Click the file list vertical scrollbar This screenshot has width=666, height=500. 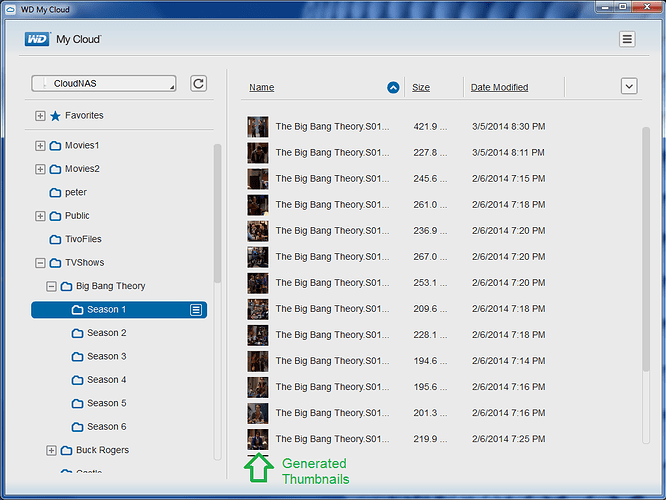(646, 249)
